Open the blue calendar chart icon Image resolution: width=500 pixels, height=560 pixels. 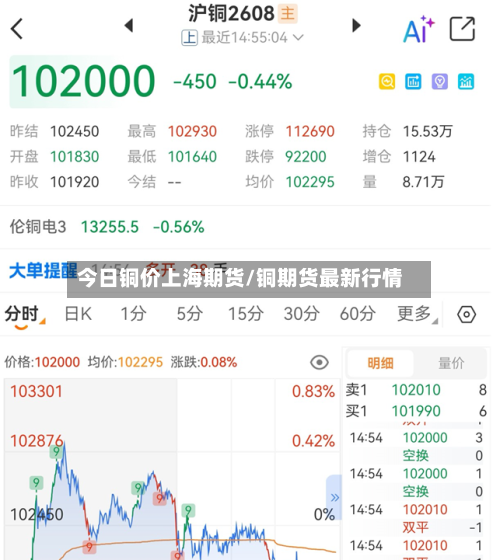413,82
